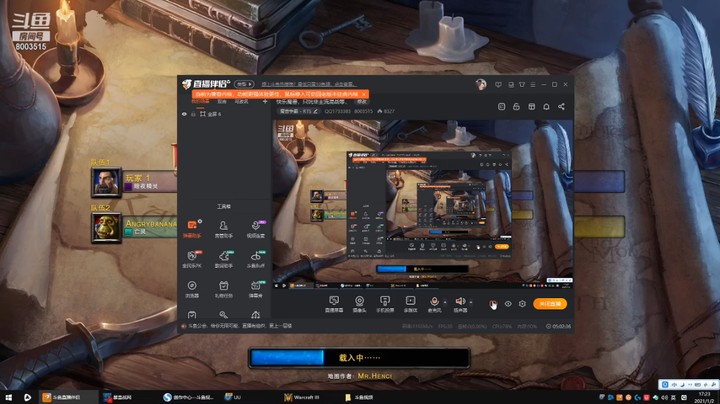Open the shop bag tool in bottom toolbox row
The height and width of the screenshot is (404, 720).
(x=192, y=315)
